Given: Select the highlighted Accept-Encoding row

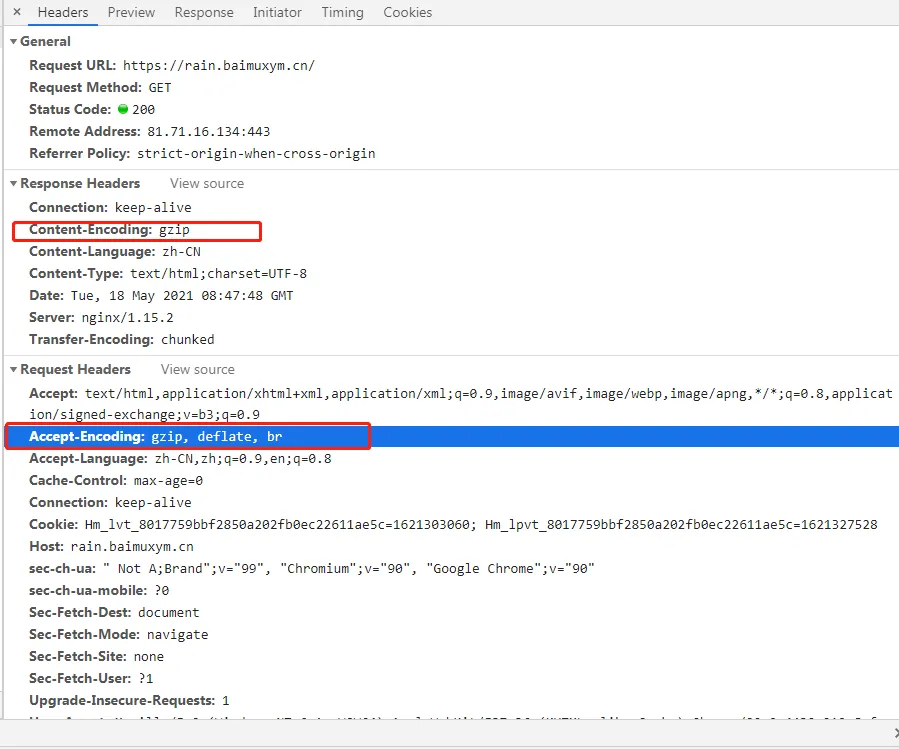Looking at the screenshot, I should (452, 437).
